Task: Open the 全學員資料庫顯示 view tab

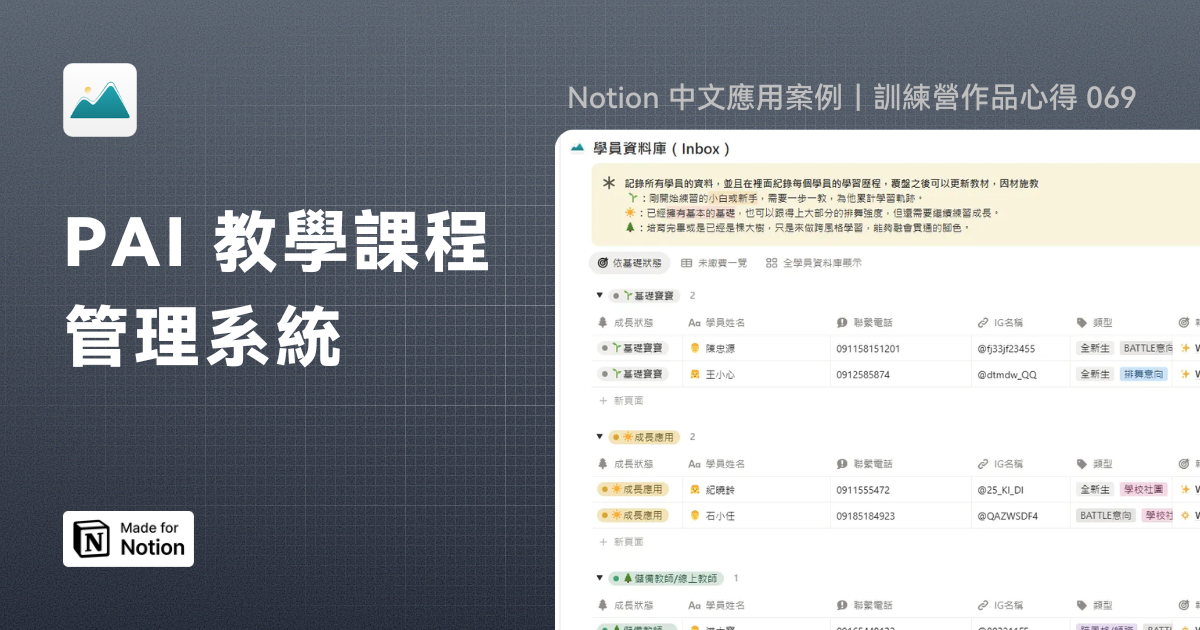Action: [813, 263]
